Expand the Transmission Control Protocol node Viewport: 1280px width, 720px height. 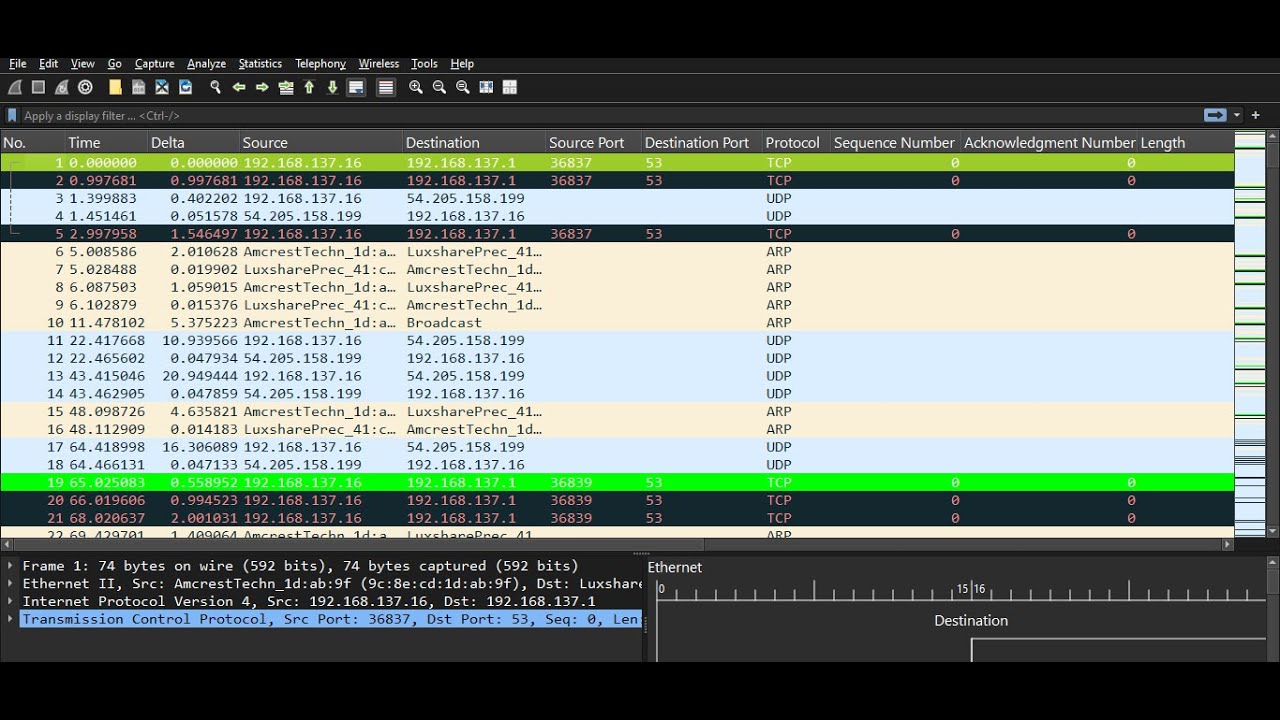click(x=10, y=619)
